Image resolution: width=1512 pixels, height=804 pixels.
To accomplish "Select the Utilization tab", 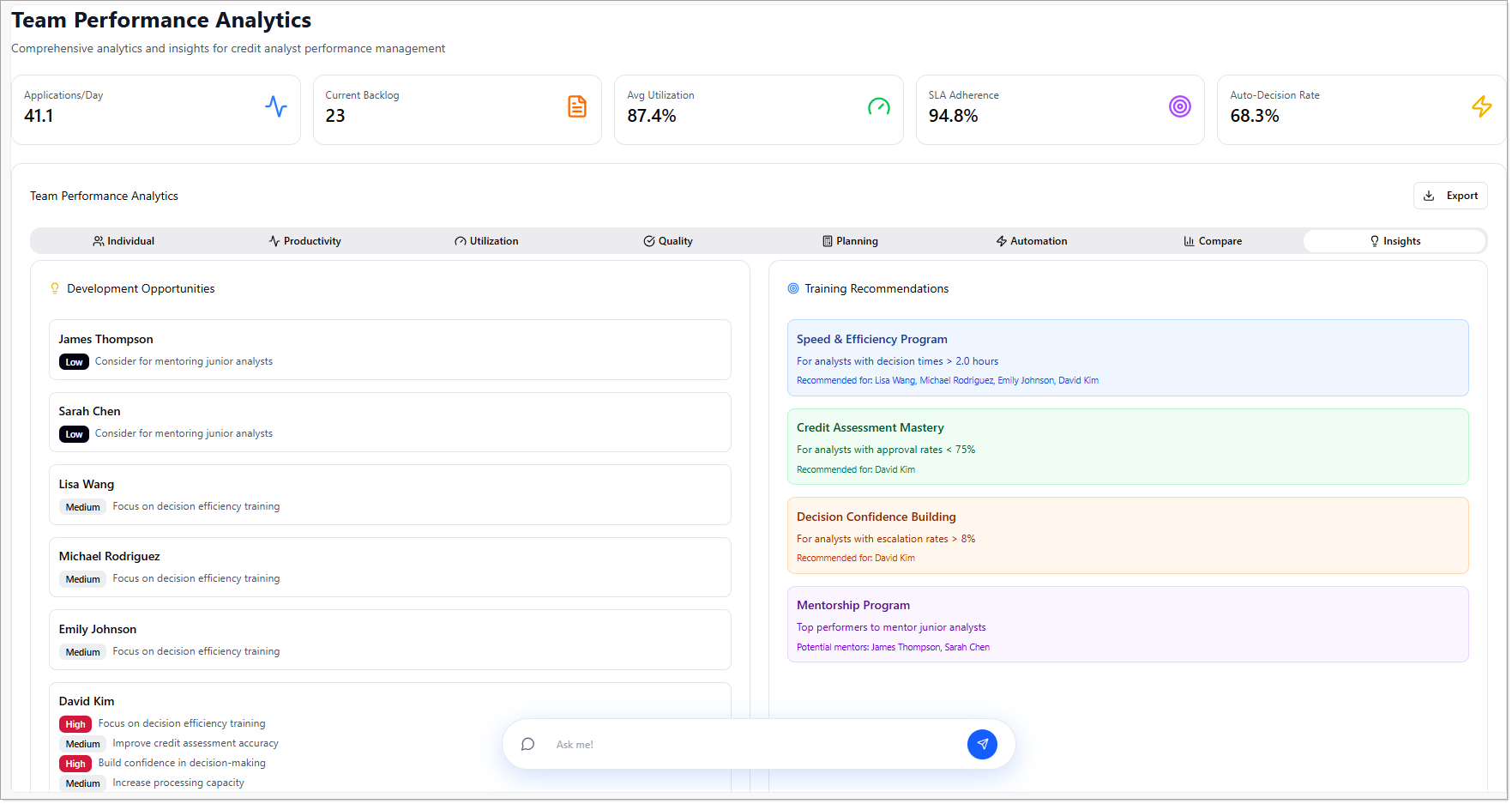I will click(486, 241).
